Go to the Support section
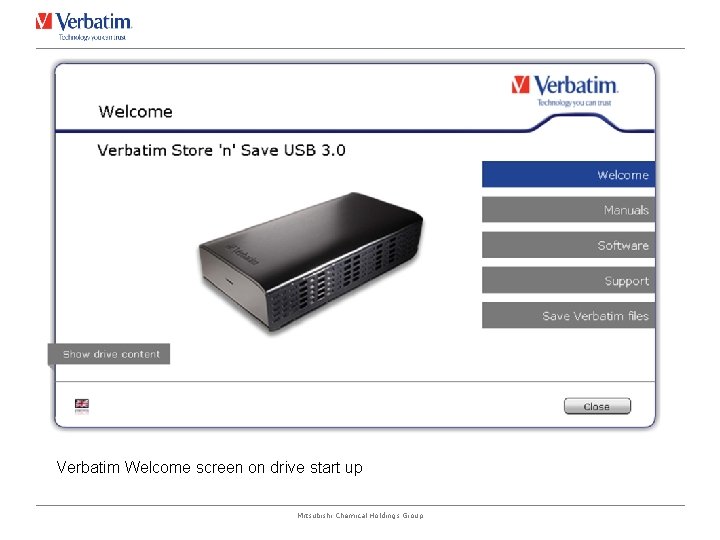Image resolution: width=720 pixels, height=540 pixels. point(568,281)
